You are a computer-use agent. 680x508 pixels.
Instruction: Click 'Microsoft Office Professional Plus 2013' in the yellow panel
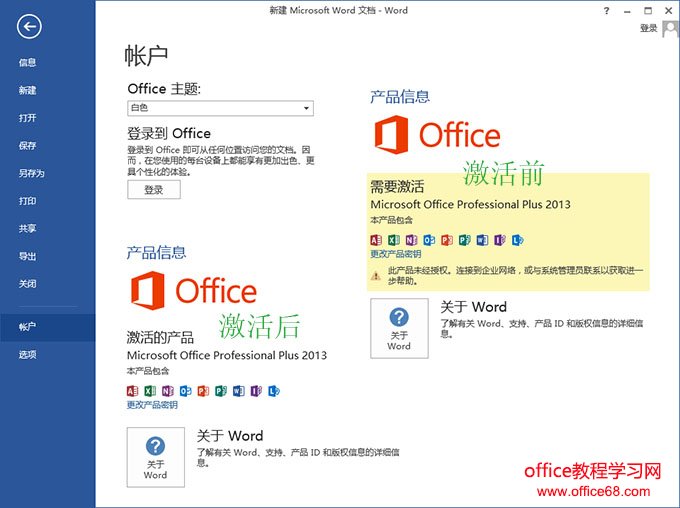point(471,204)
